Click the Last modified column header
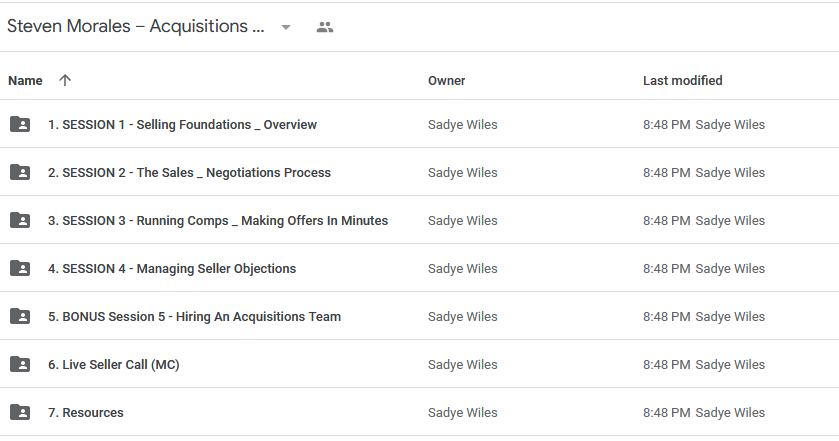The height and width of the screenshot is (441, 839). (x=682, y=80)
